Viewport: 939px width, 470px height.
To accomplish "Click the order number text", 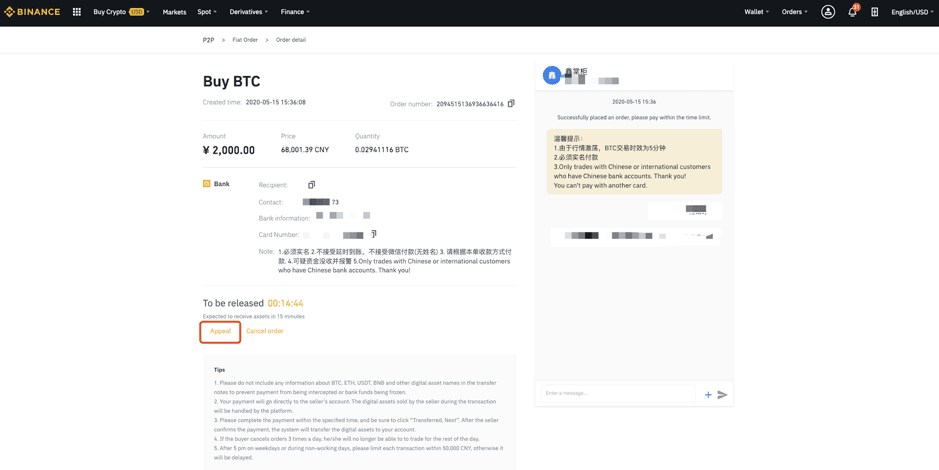I will pos(470,104).
